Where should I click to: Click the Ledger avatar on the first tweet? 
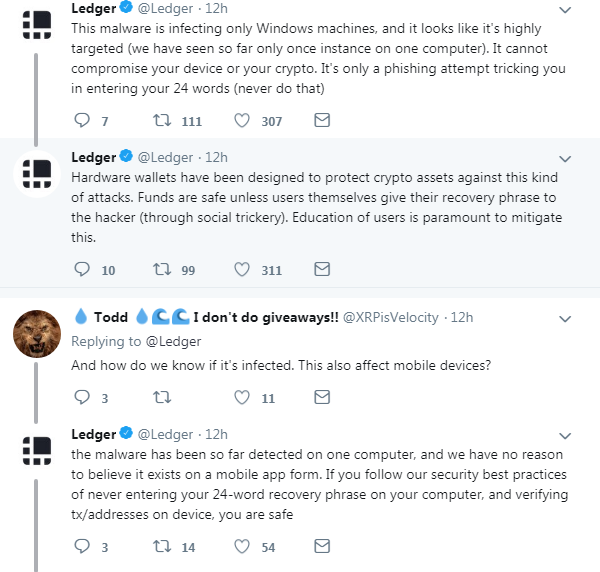[38, 24]
